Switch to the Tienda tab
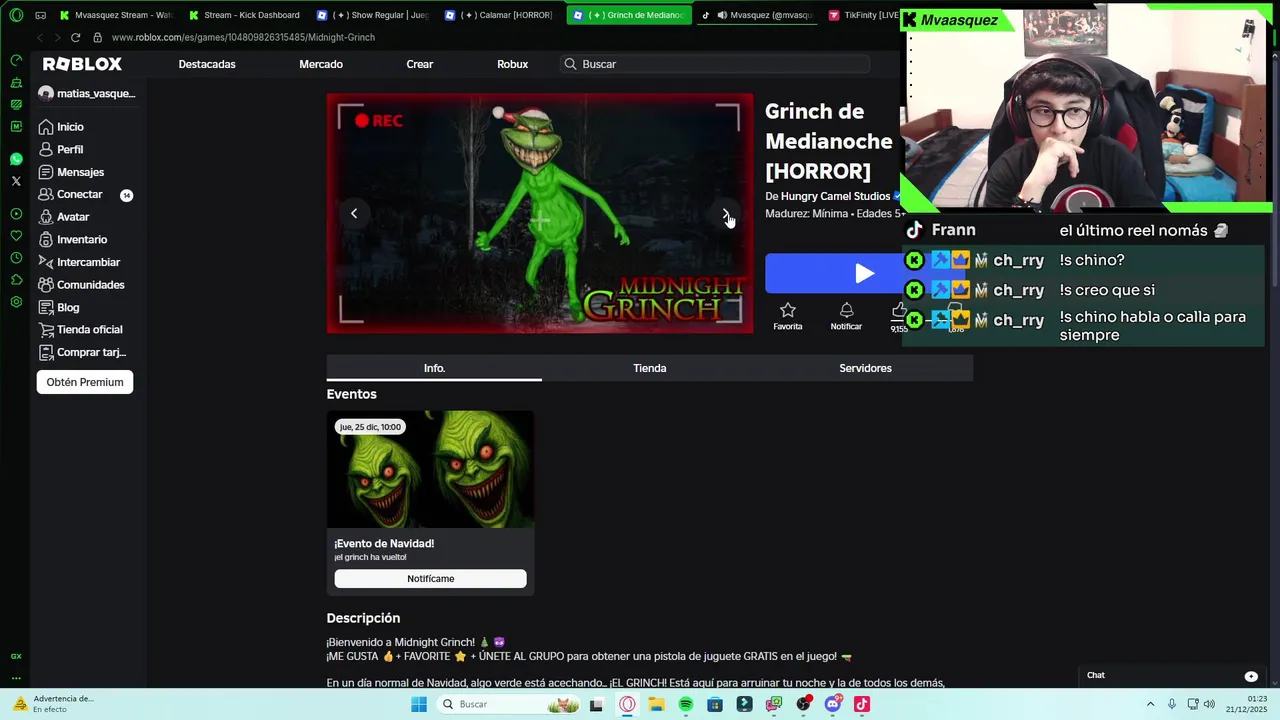This screenshot has width=1280, height=720. click(650, 368)
